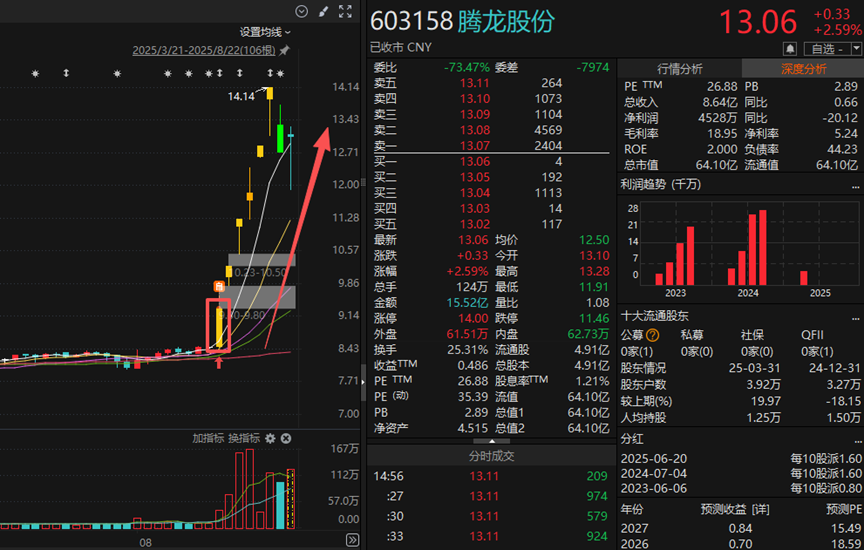
Task: Click the 2025 bar in the profit trend chart
Action: (x=803, y=278)
